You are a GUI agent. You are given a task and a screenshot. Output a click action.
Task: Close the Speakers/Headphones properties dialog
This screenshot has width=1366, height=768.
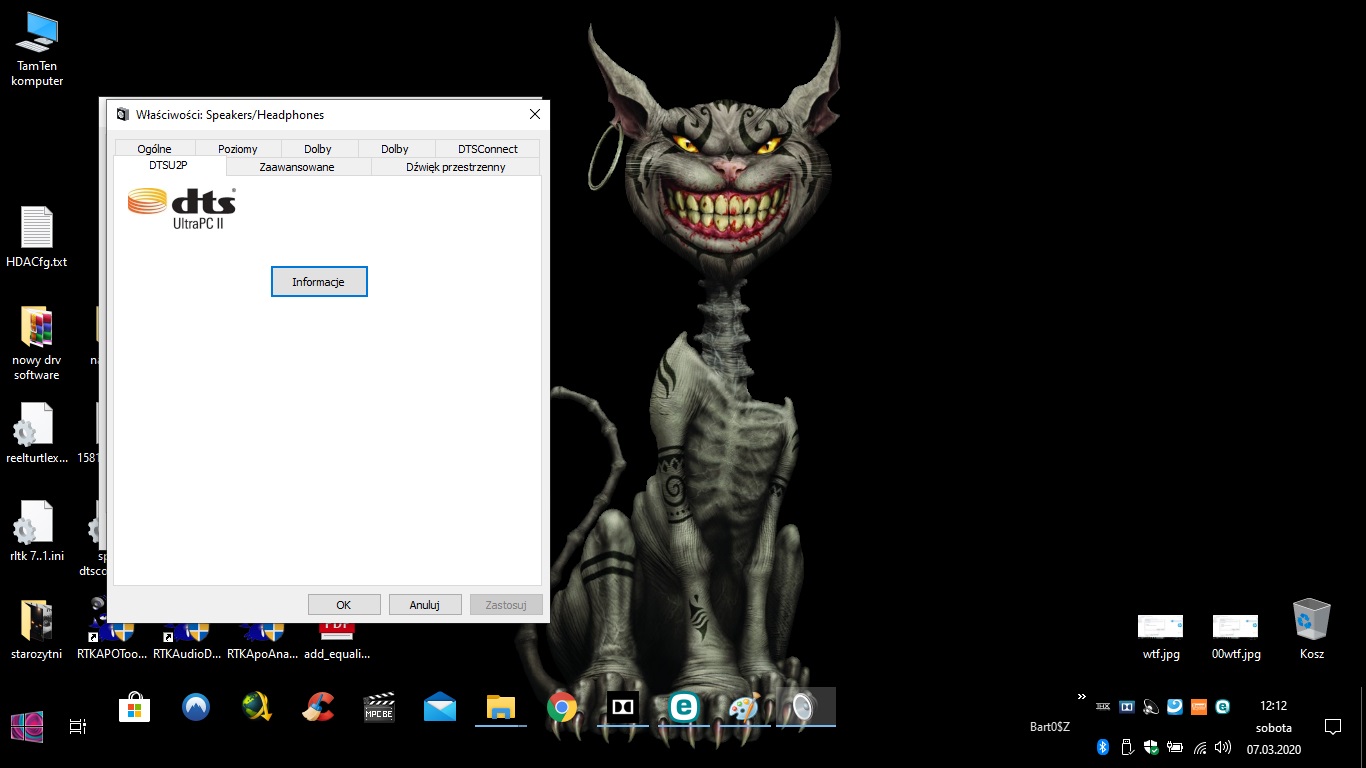(x=534, y=114)
